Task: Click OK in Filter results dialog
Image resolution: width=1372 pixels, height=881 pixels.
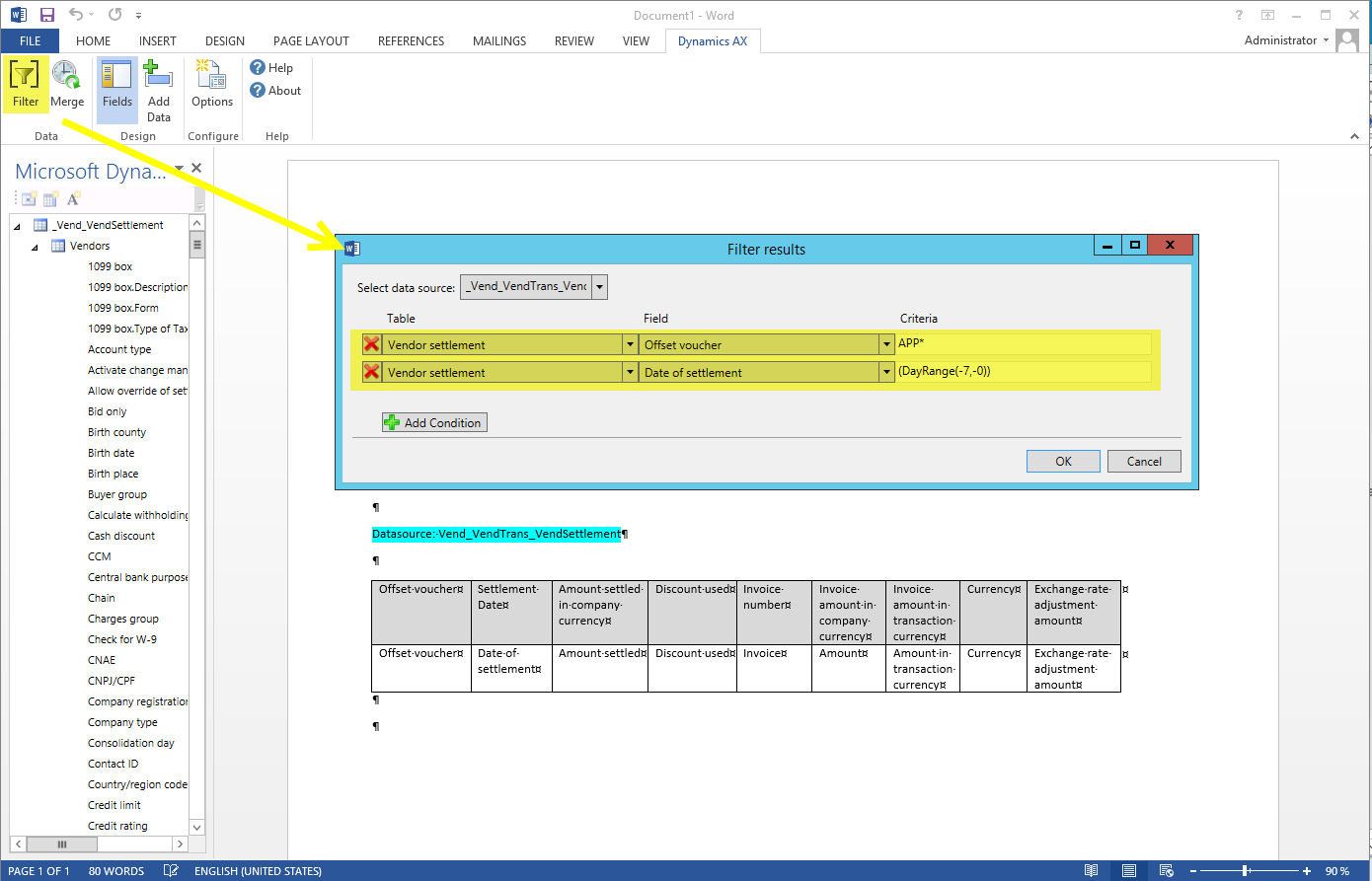Action: (1063, 461)
